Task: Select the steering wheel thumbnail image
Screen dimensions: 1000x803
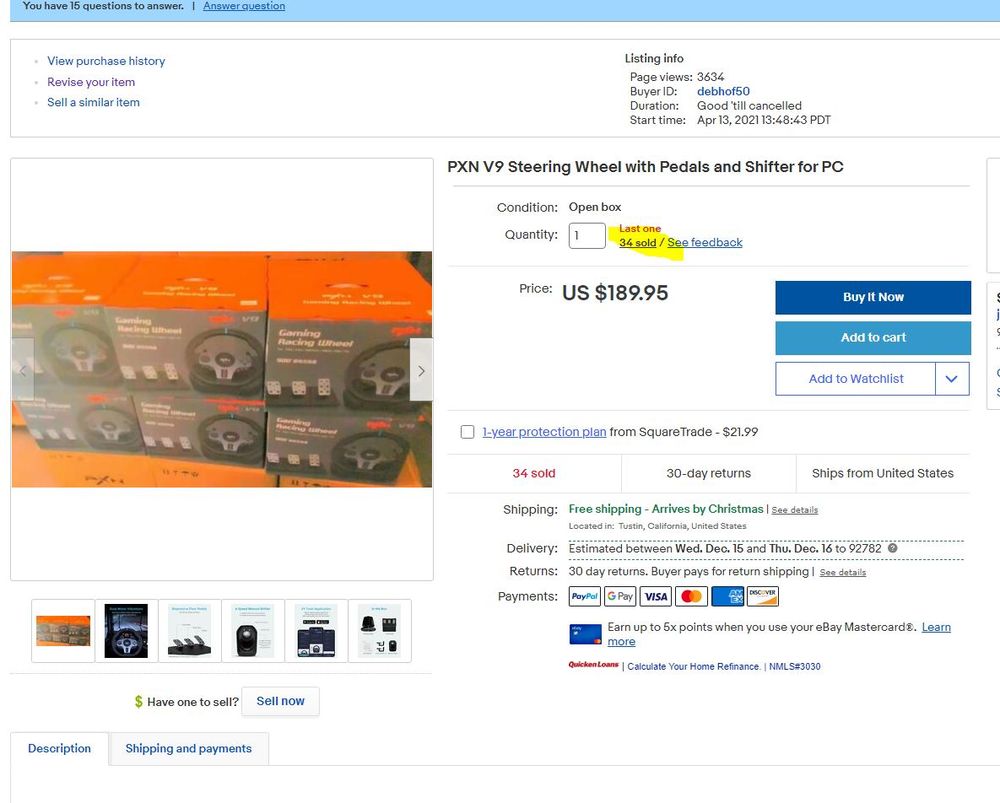Action: (x=126, y=631)
